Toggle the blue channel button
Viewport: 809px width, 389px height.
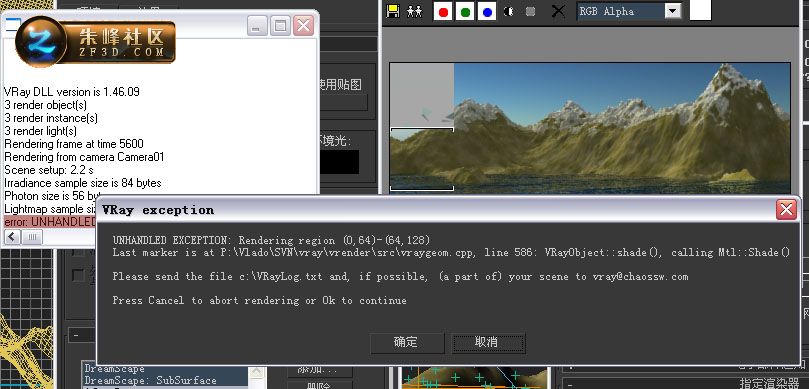pyautogui.click(x=487, y=11)
